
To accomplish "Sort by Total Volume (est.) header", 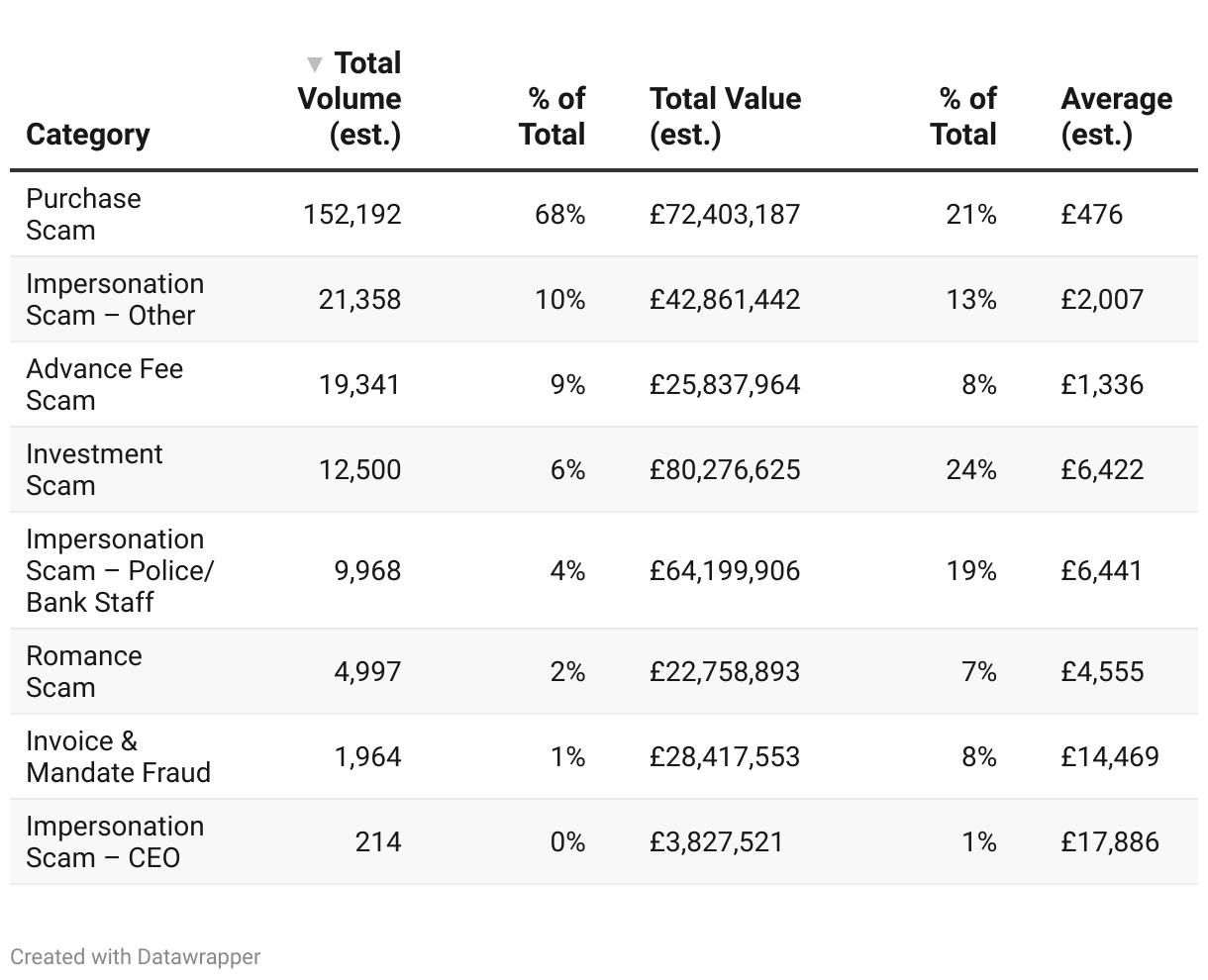I will click(x=351, y=99).
